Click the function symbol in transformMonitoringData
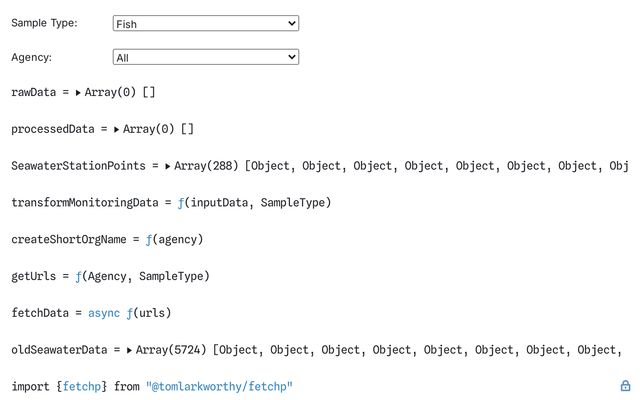Viewport: 640px width, 400px height. (x=181, y=203)
